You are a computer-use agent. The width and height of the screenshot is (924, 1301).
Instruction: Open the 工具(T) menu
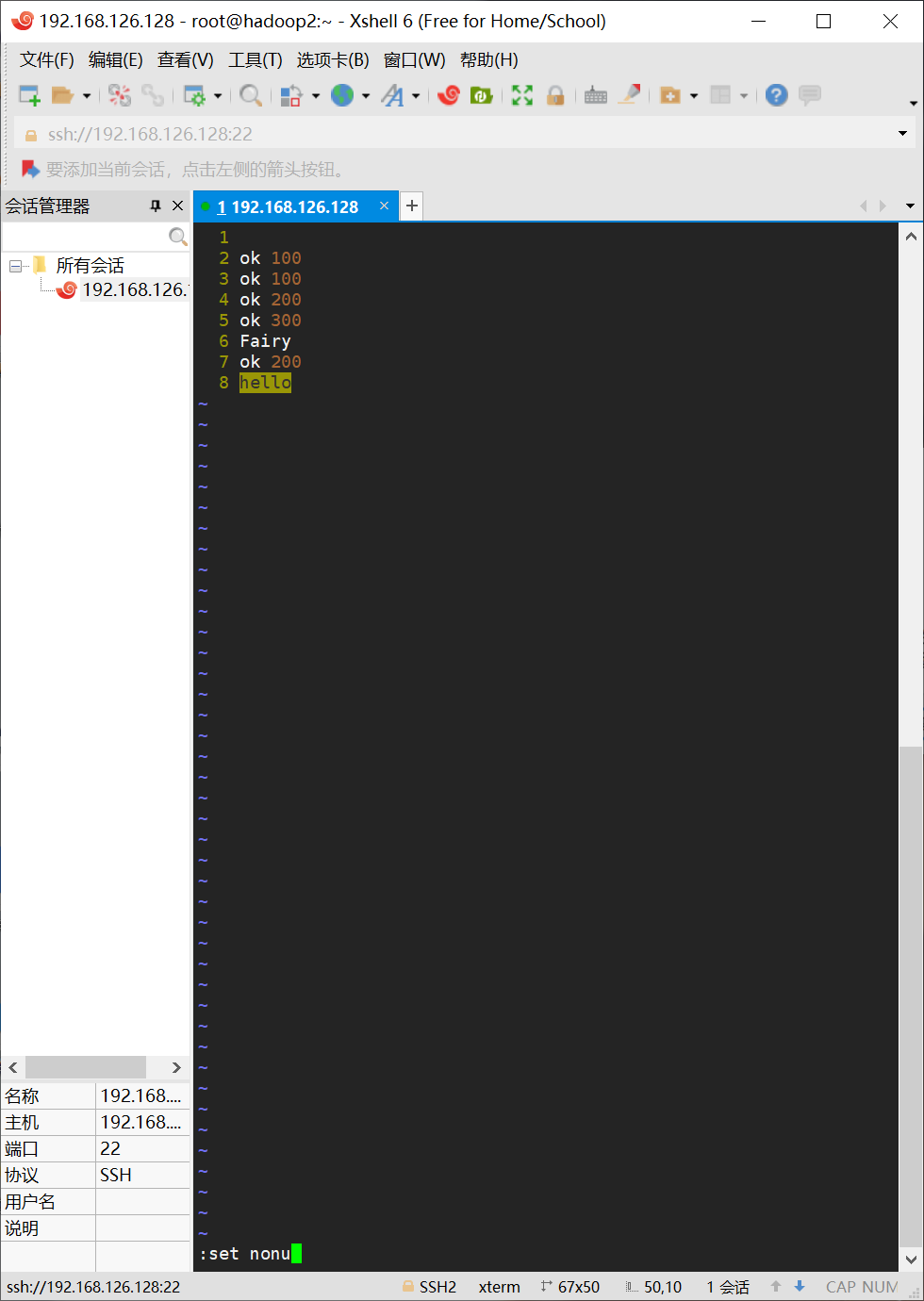click(x=256, y=60)
